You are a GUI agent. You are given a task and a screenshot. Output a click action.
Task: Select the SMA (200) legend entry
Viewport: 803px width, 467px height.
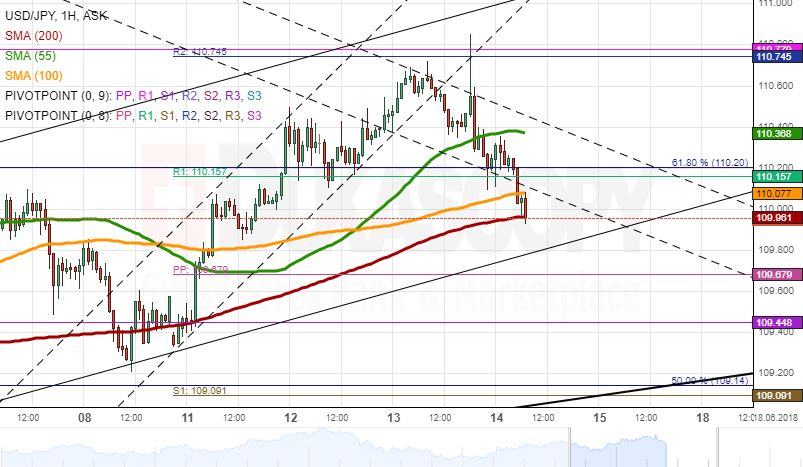(34, 36)
